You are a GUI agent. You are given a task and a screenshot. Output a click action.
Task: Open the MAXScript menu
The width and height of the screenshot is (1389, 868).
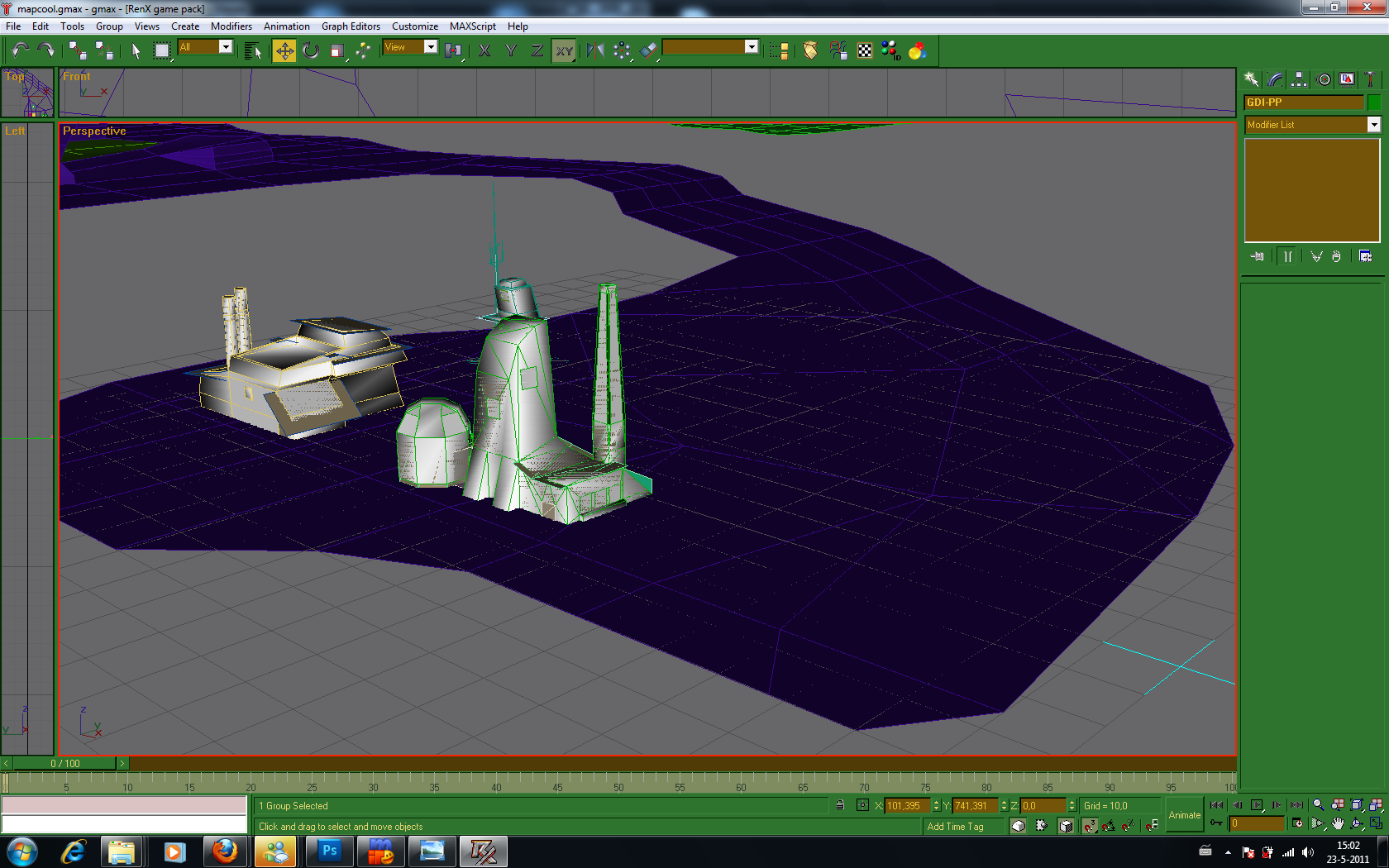coord(472,26)
